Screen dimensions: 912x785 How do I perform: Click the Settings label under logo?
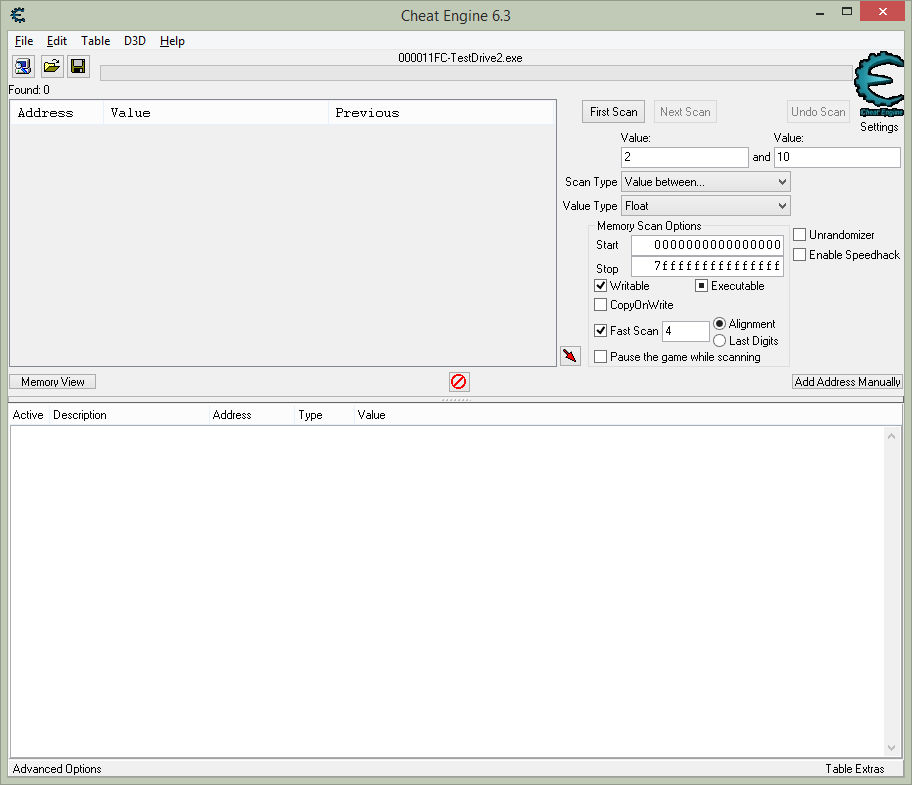point(879,127)
